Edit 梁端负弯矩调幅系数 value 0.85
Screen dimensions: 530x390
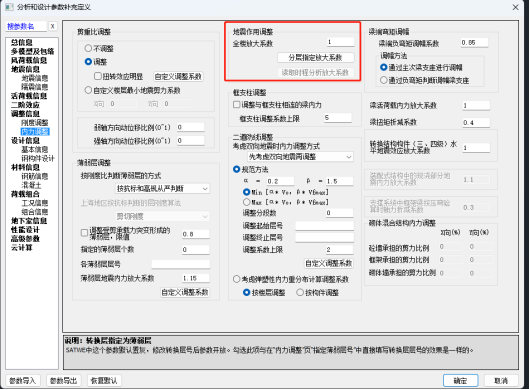pos(474,43)
